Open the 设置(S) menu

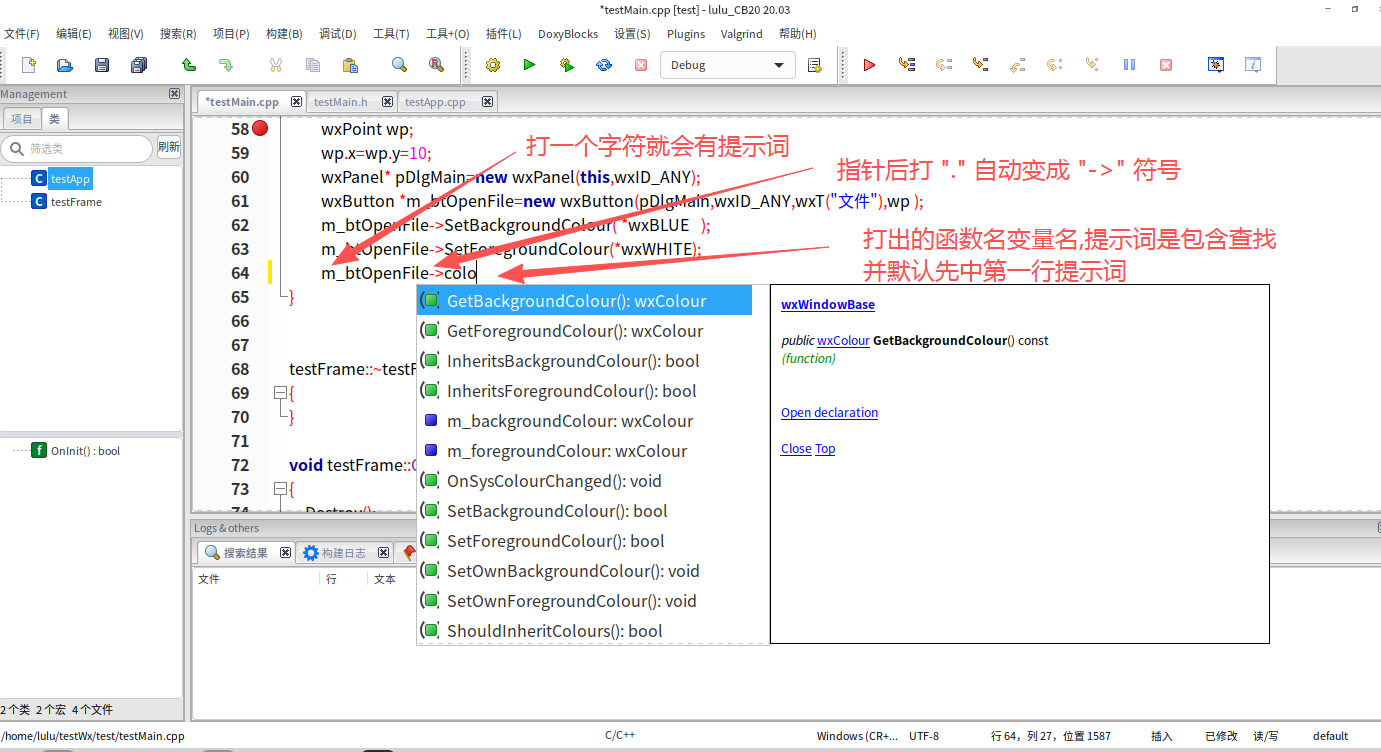(x=632, y=34)
